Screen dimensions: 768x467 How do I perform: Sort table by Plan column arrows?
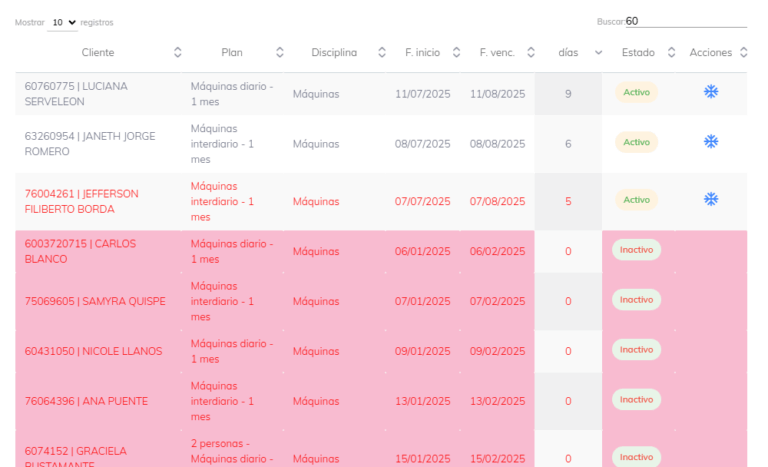point(280,53)
